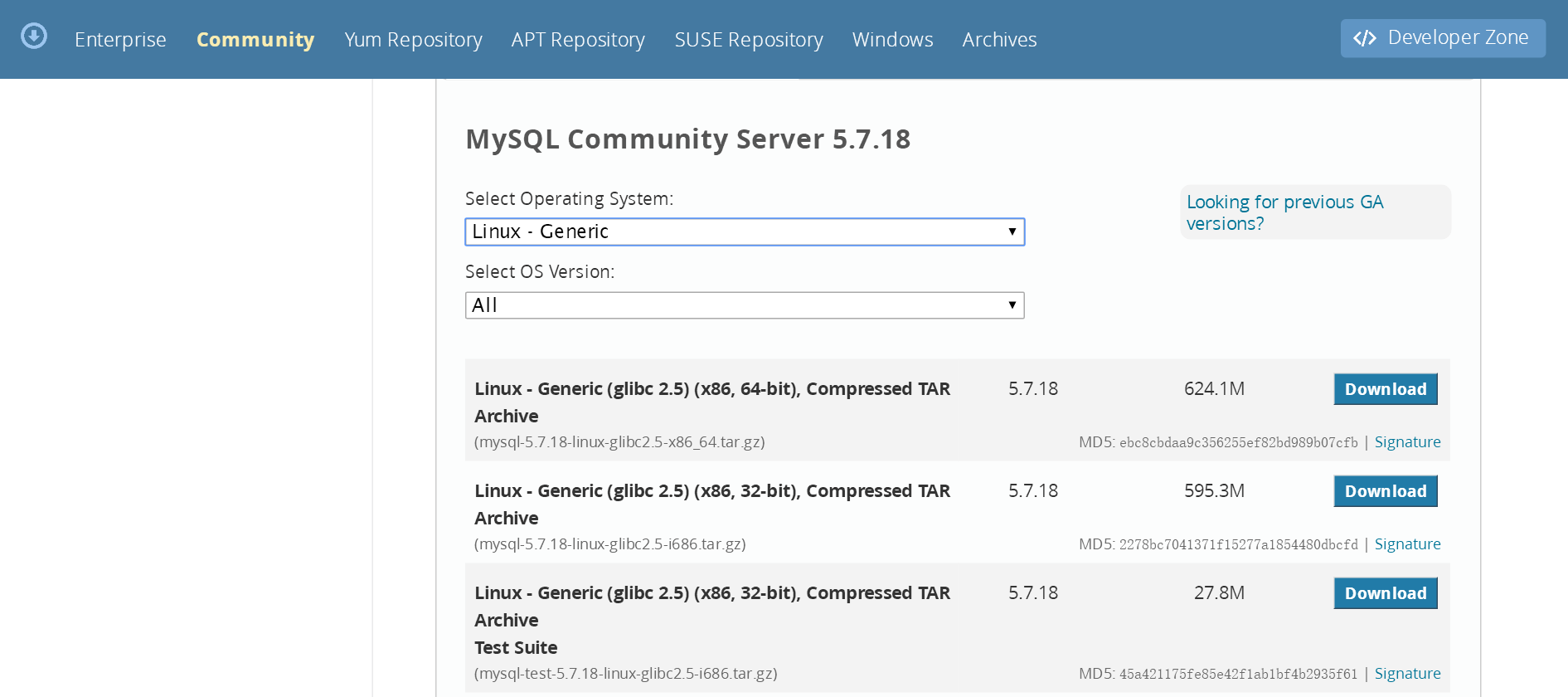
Task: Click filename mysql-5.7.18-linux-glibc2.5-x86_64.tar.gz
Action: point(619,442)
